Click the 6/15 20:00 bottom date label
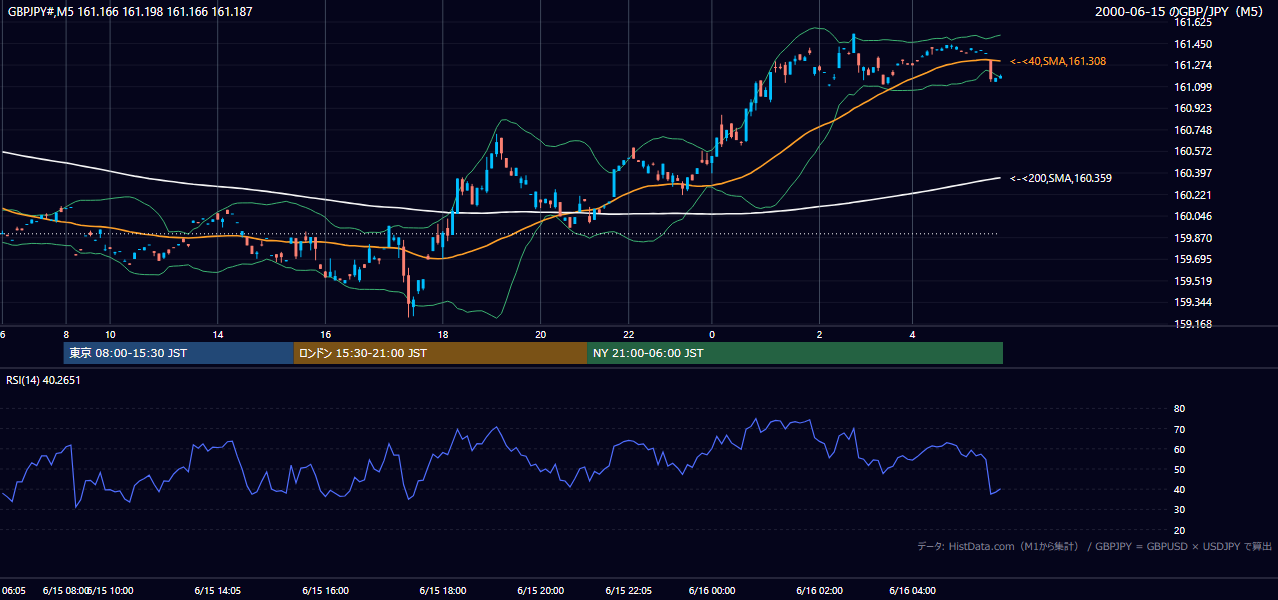The image size is (1278, 600). [x=541, y=591]
